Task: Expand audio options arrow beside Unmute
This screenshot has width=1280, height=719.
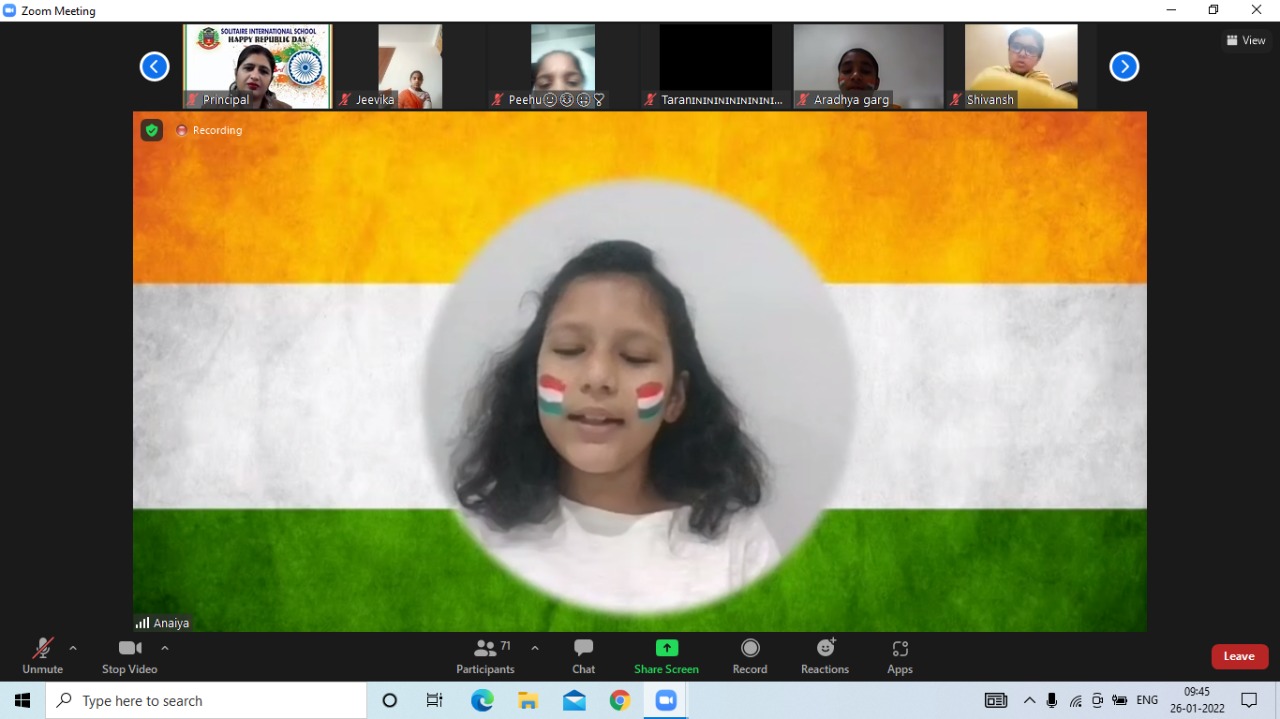Action: pyautogui.click(x=73, y=648)
